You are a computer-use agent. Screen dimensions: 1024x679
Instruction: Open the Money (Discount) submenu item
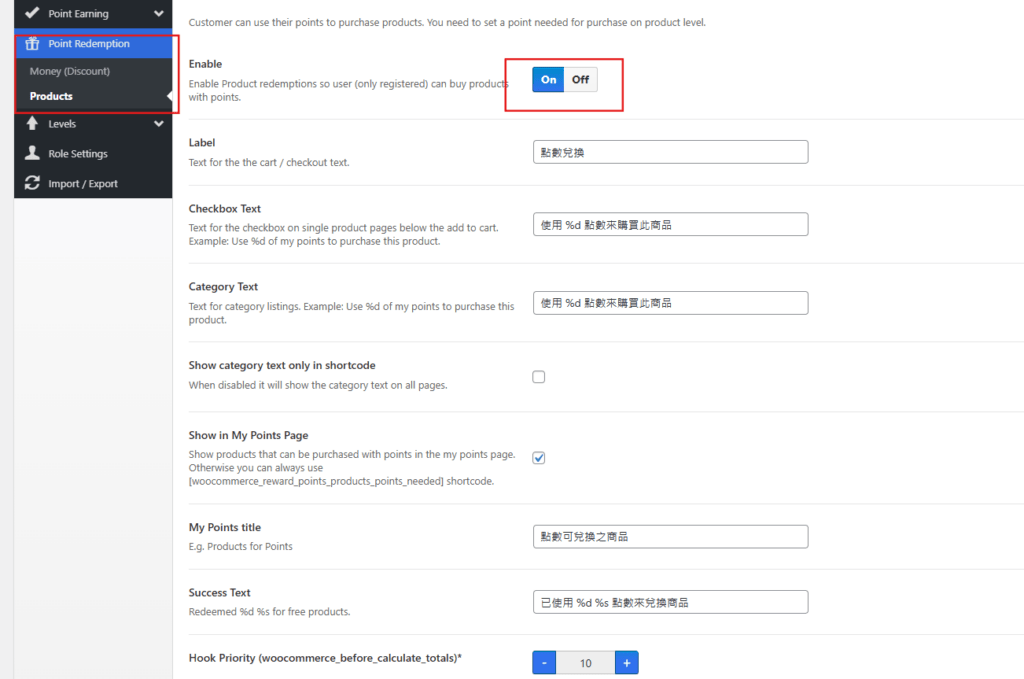(x=70, y=71)
